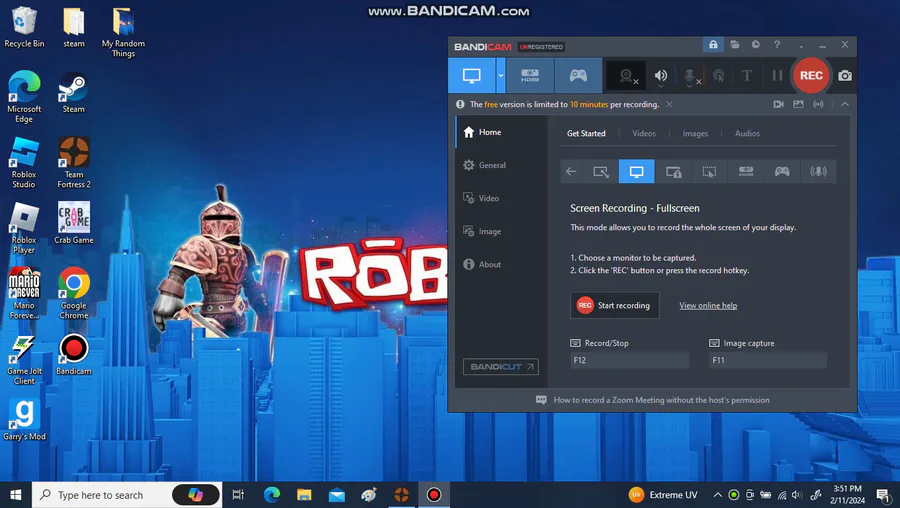
Task: Toggle the text overlay T icon
Action: coord(747,76)
